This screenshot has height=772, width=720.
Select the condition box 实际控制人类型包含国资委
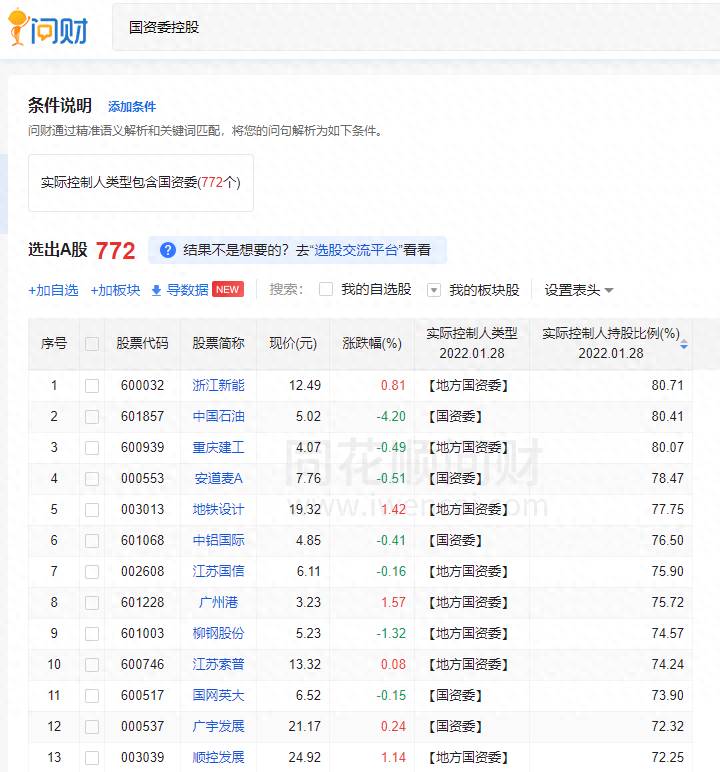pos(141,183)
